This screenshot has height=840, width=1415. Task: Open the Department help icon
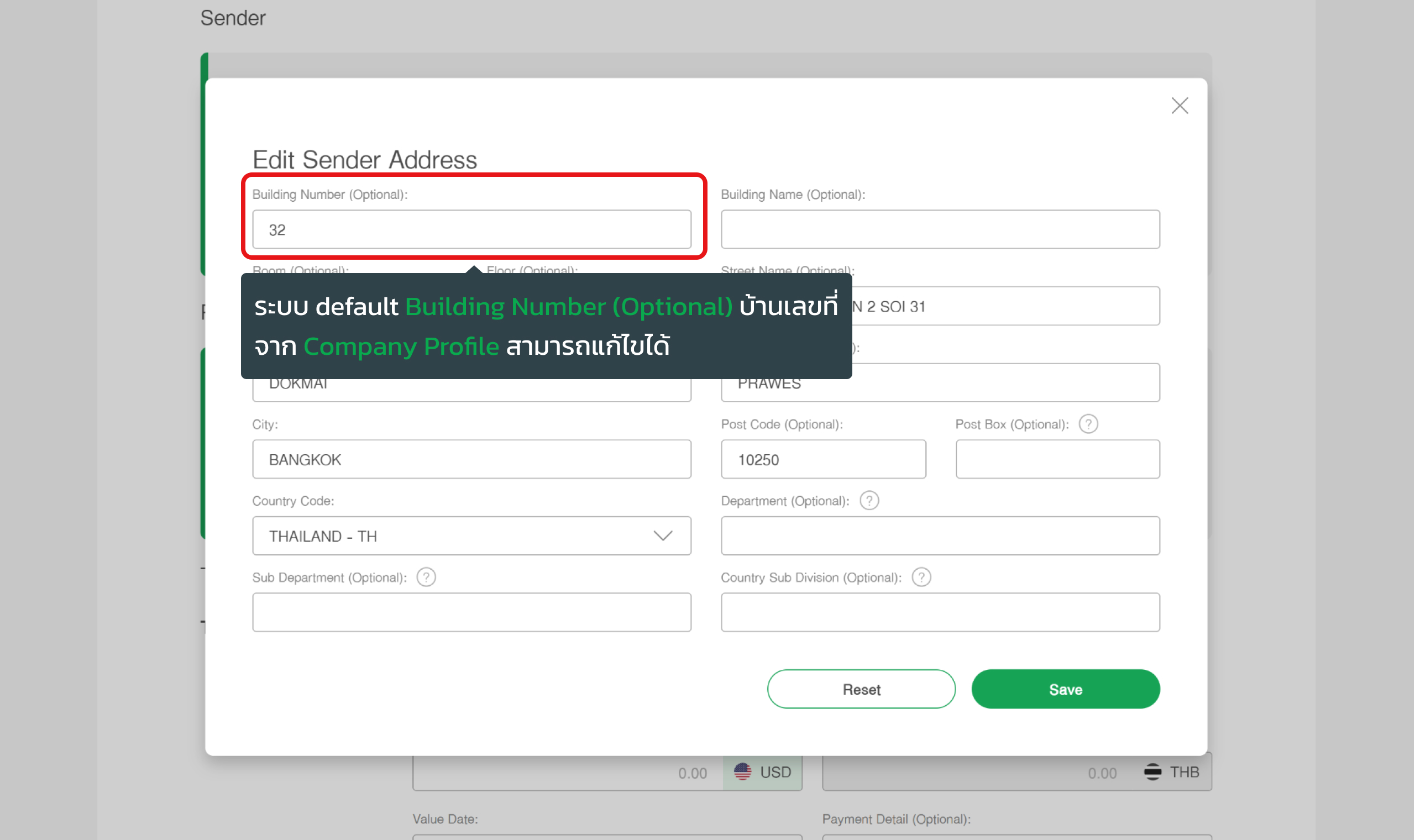click(869, 500)
